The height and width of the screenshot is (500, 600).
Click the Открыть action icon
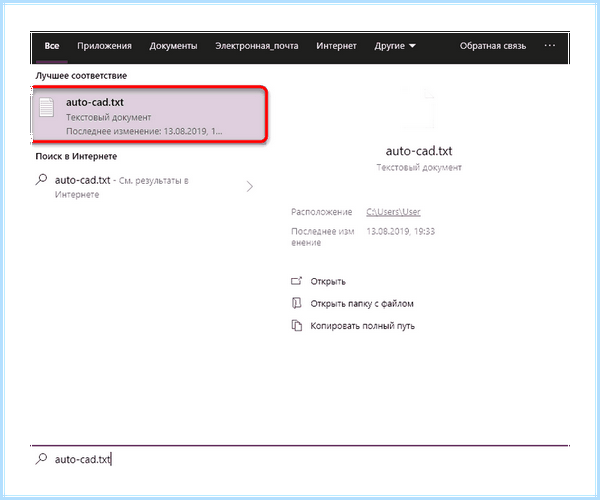(297, 281)
